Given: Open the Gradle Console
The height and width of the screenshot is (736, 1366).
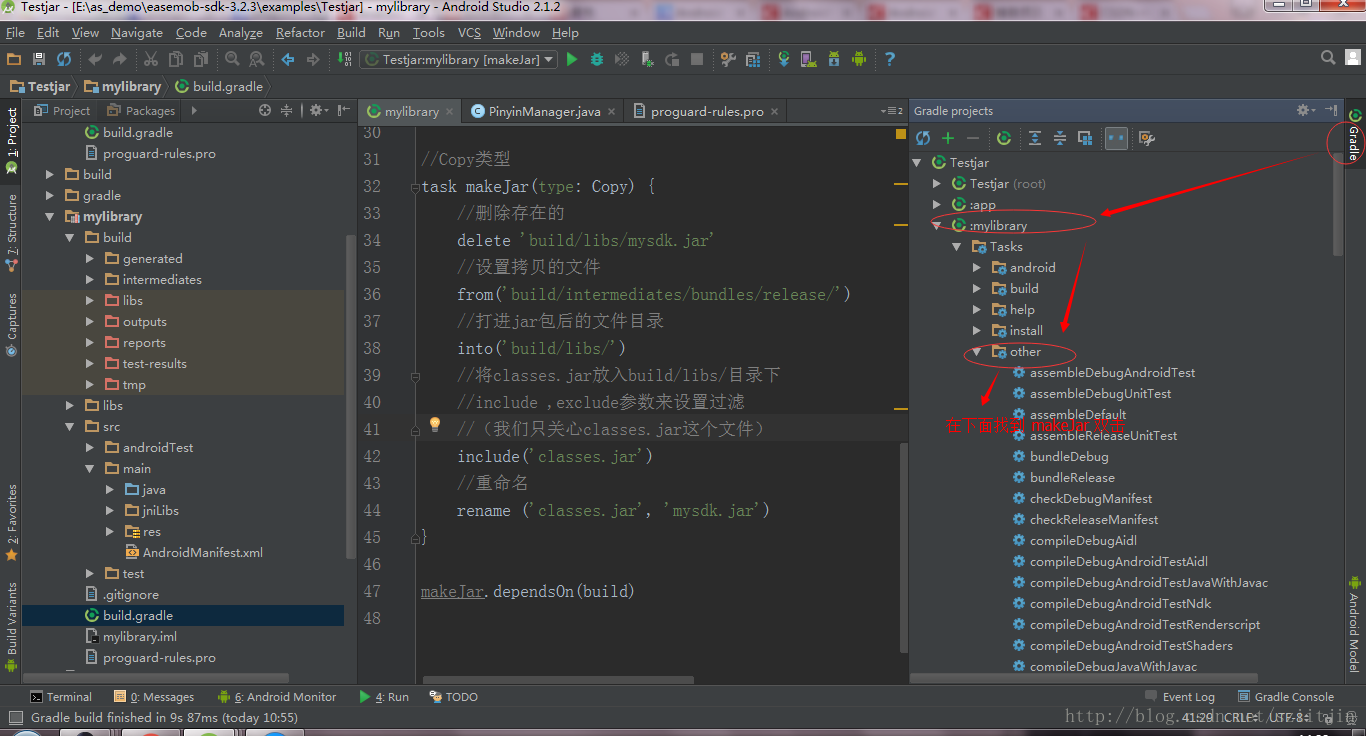Looking at the screenshot, I should click(1286, 697).
